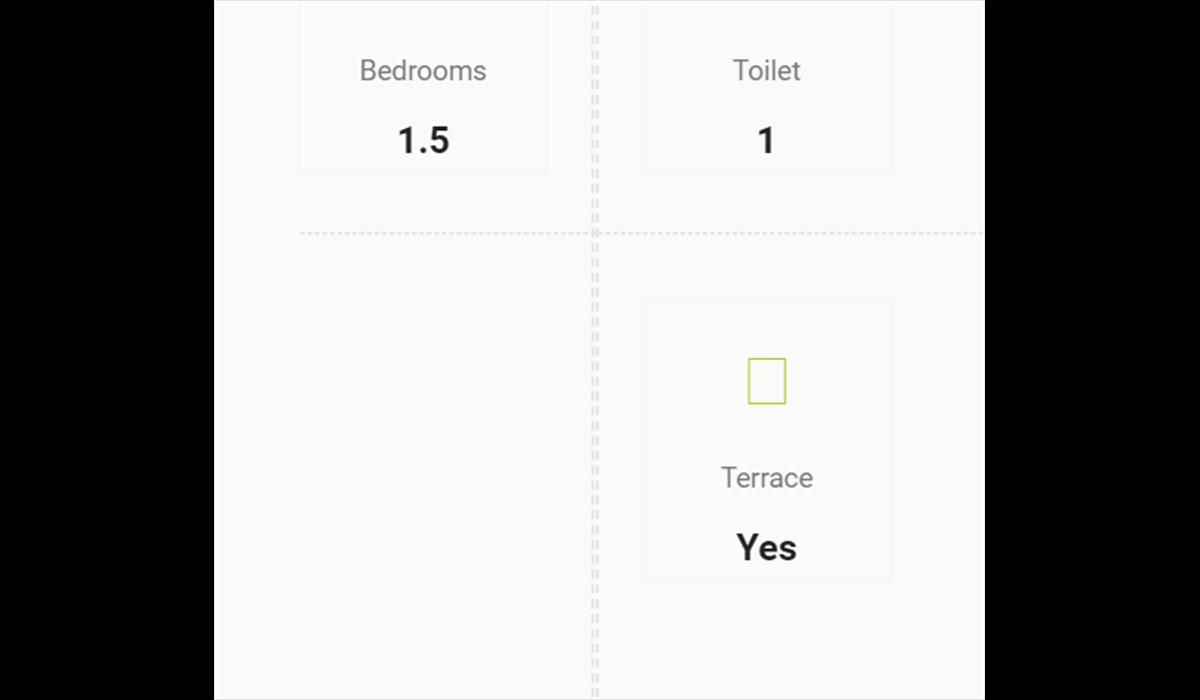Screen dimensions: 1200x700
Task: Click the black letterbox area on the right
Action: [x=1092, y=350]
